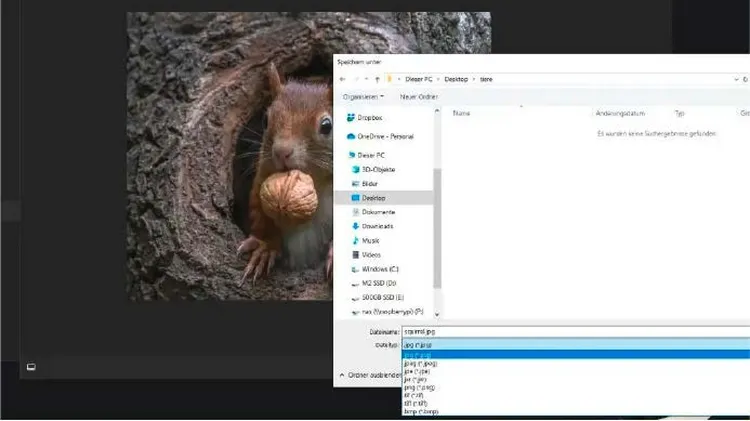Open the Musik folder
This screenshot has width=750, height=421.
tap(369, 240)
